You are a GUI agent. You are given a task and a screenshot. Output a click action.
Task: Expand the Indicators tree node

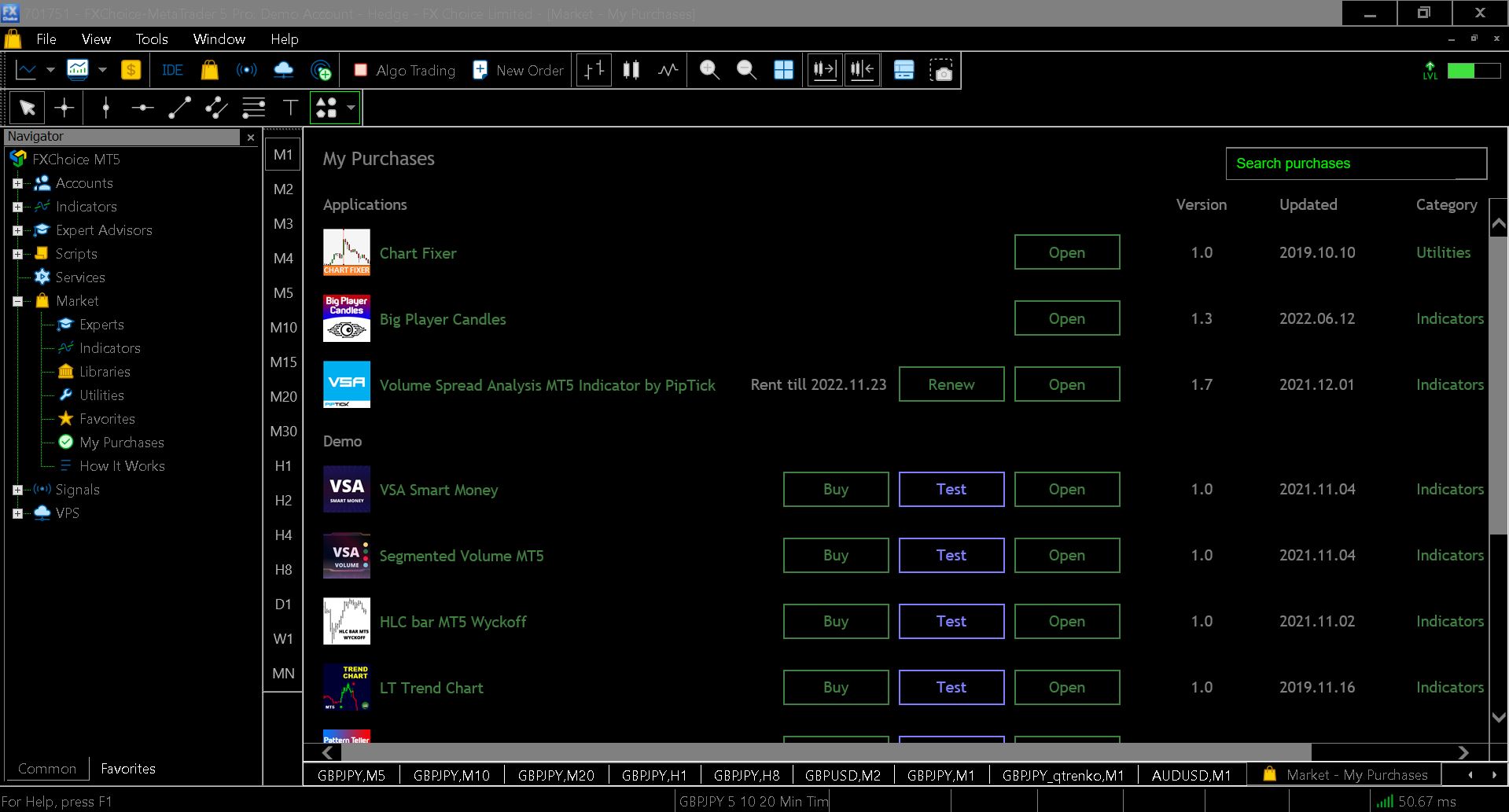17,207
